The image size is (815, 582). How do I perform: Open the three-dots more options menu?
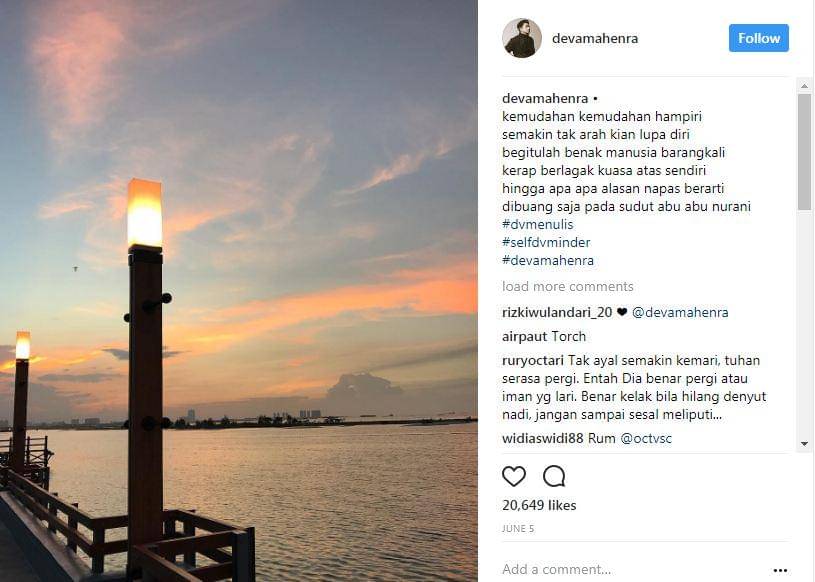coord(780,570)
